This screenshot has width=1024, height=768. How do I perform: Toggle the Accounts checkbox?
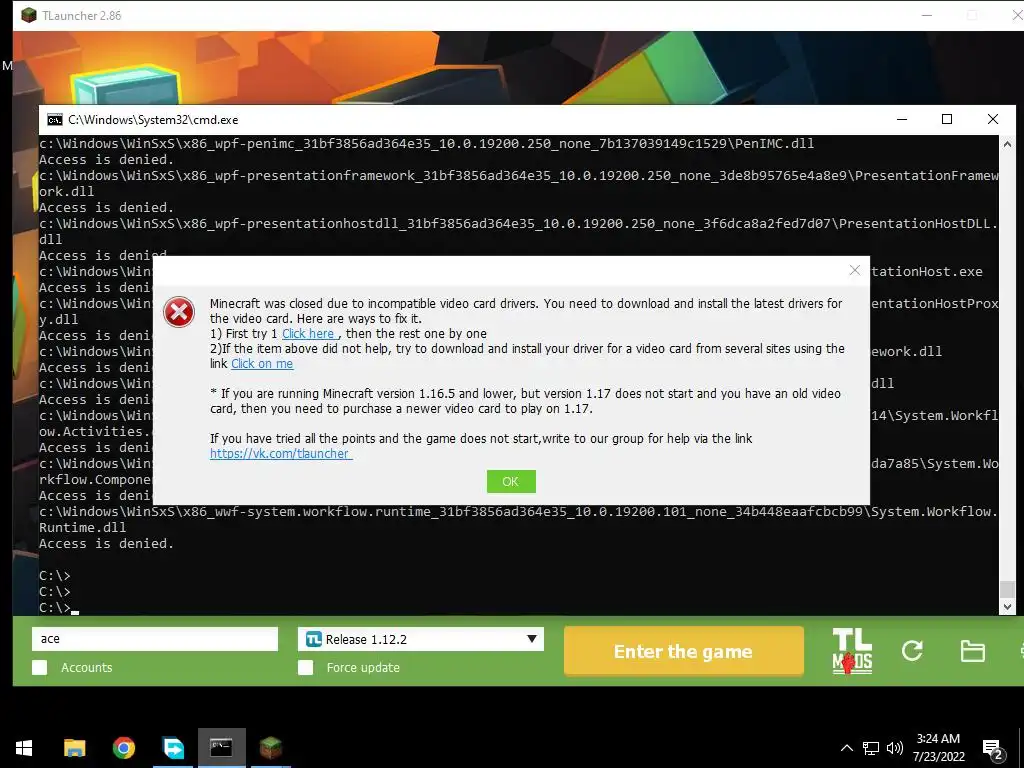40,667
